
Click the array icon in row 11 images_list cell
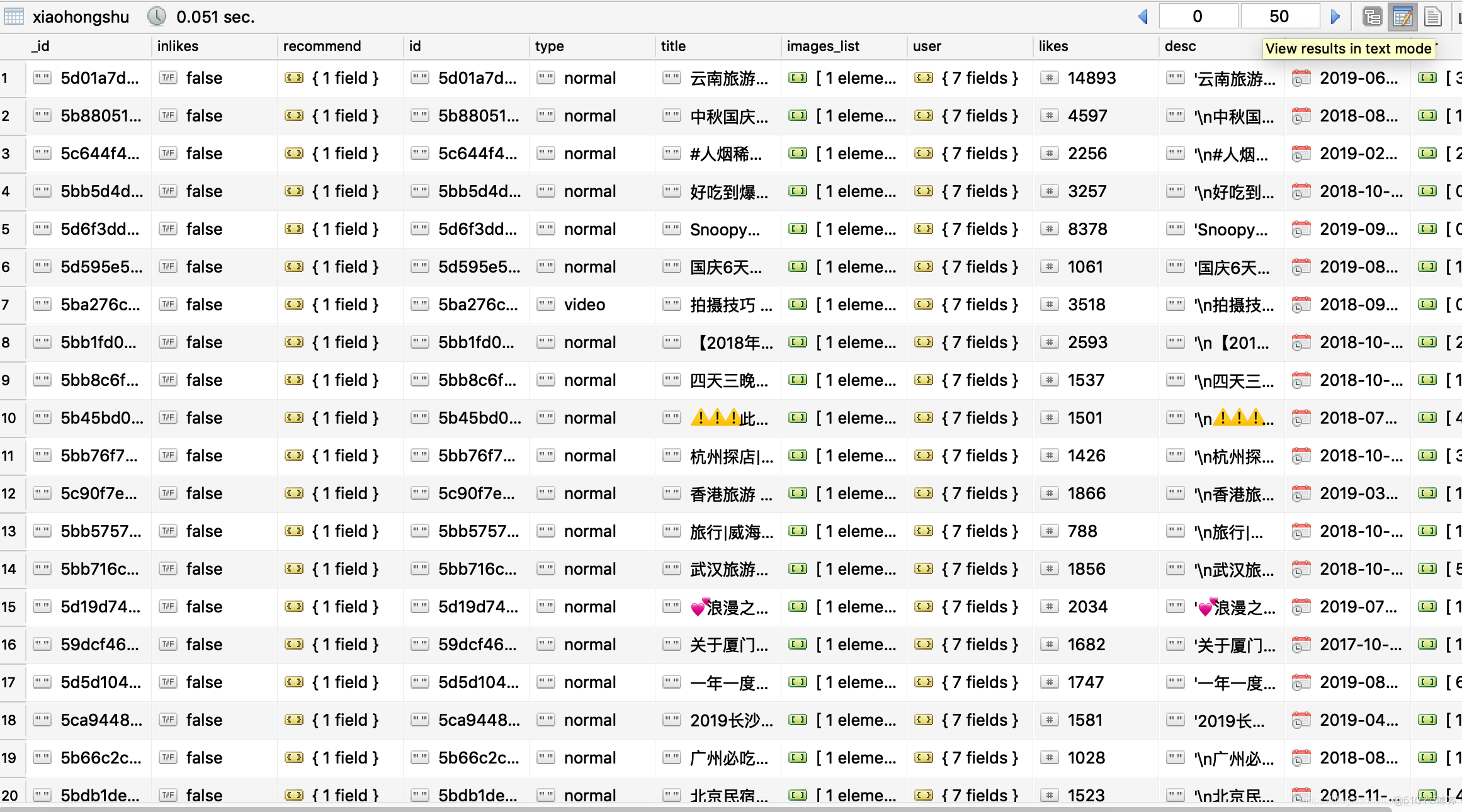[798, 456]
